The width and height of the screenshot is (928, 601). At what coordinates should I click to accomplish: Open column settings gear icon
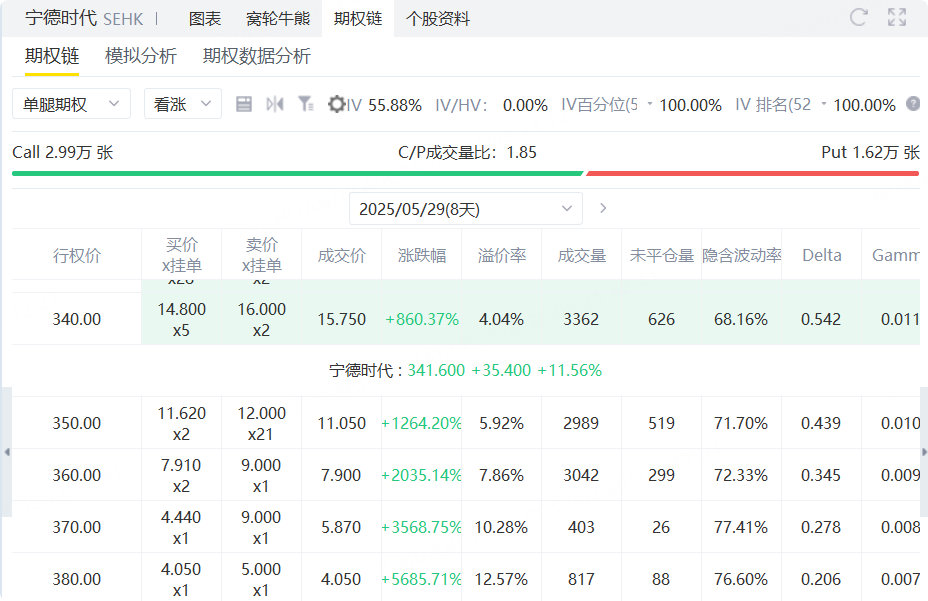[336, 104]
